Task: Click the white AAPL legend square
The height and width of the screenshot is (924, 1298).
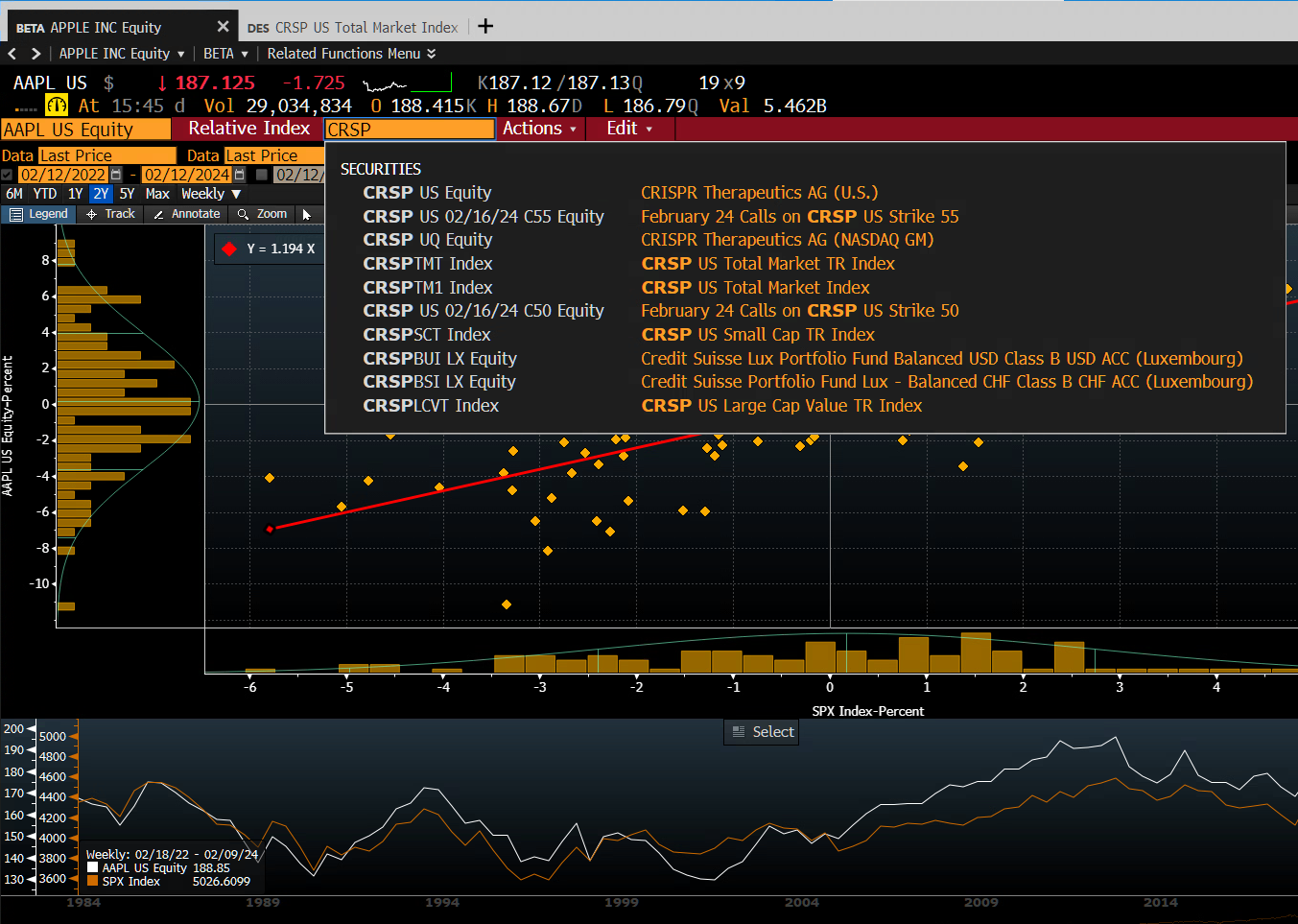Action: pos(92,867)
